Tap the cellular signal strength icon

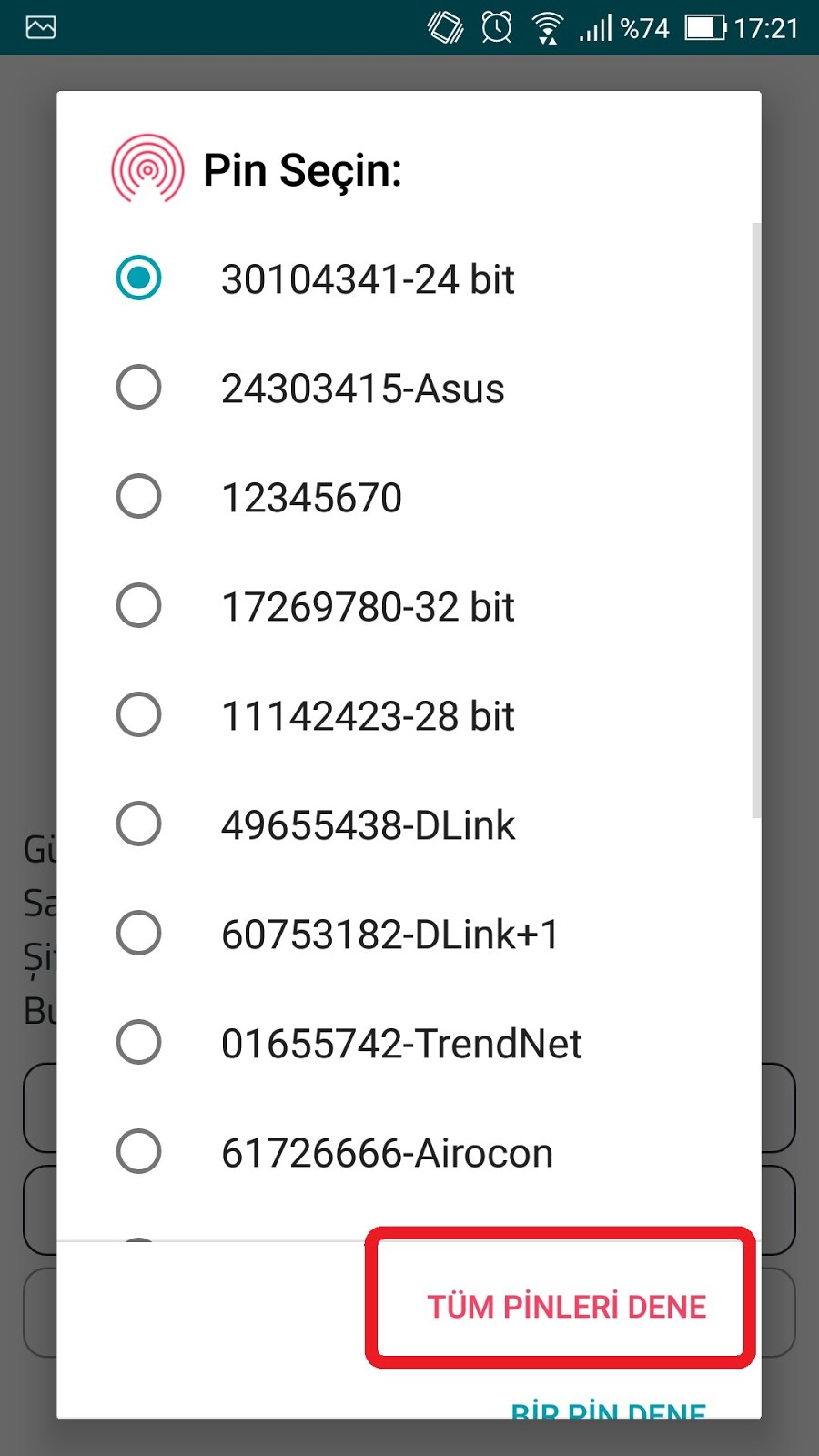(596, 29)
